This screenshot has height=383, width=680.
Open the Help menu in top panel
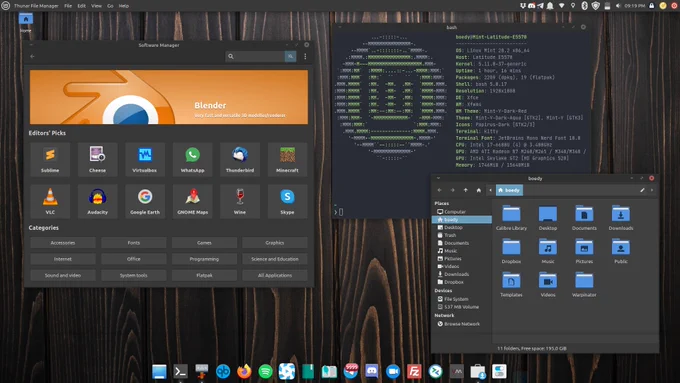(x=124, y=6)
